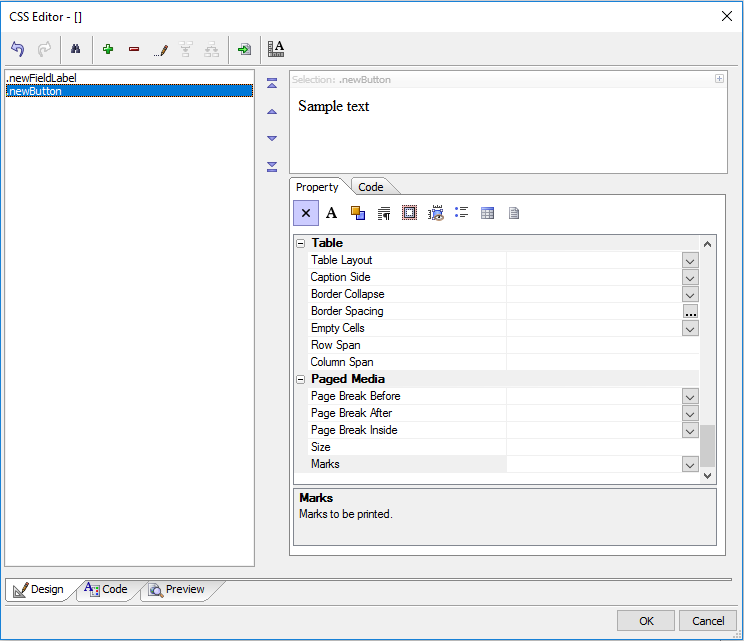Open Border Collapse dropdown
The height and width of the screenshot is (641, 744).
point(690,295)
